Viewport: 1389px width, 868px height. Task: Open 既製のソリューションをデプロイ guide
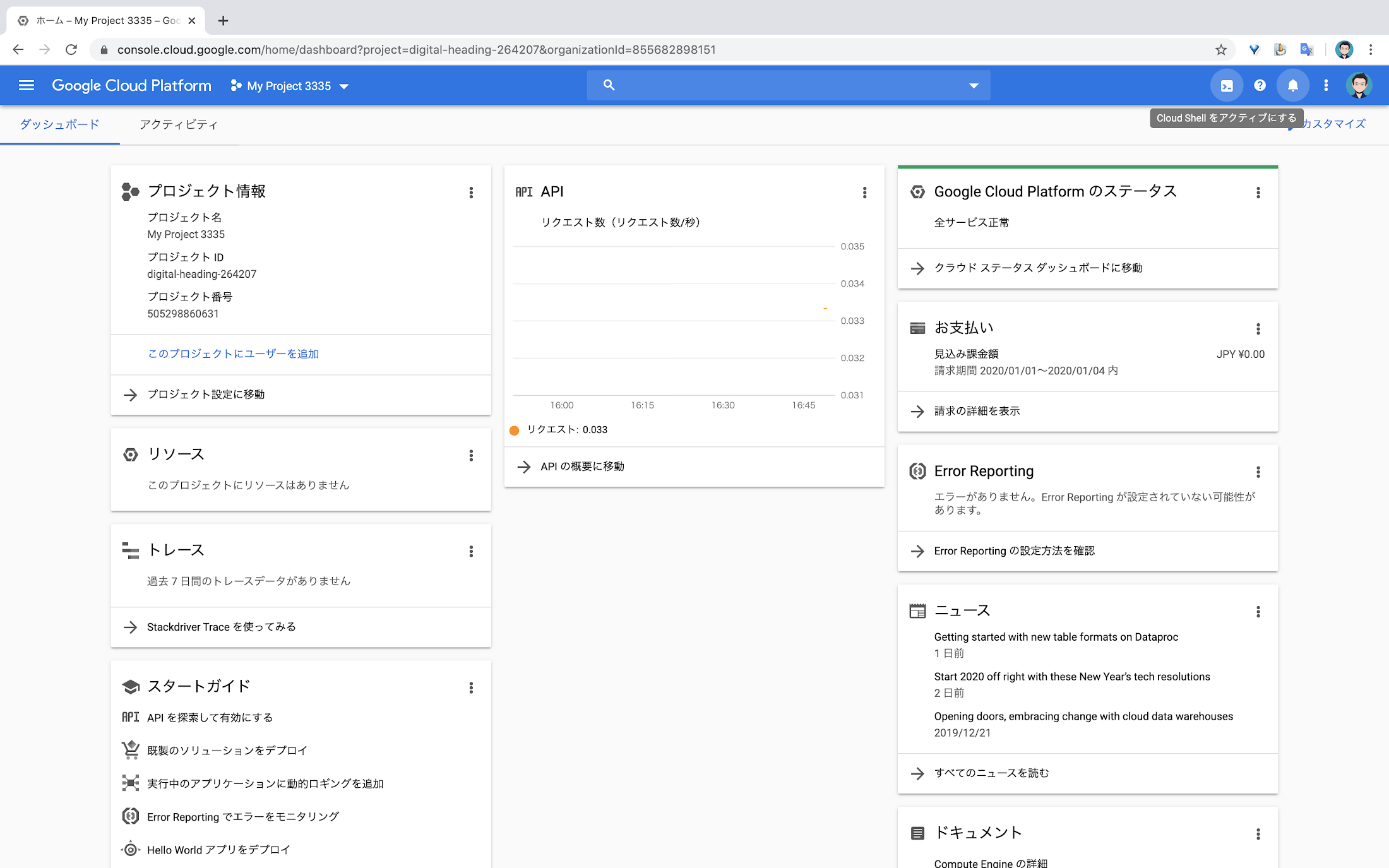(227, 751)
